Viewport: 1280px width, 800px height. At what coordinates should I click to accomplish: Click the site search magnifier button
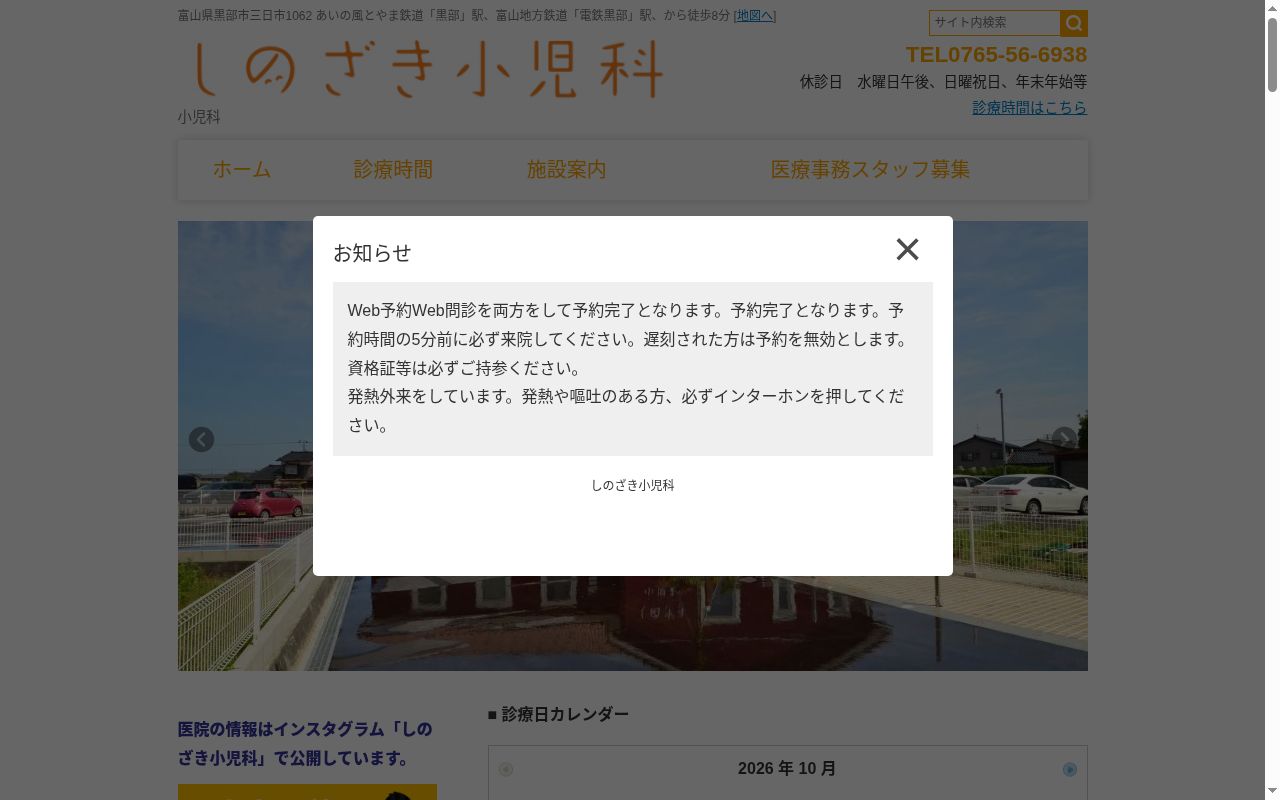[1074, 23]
